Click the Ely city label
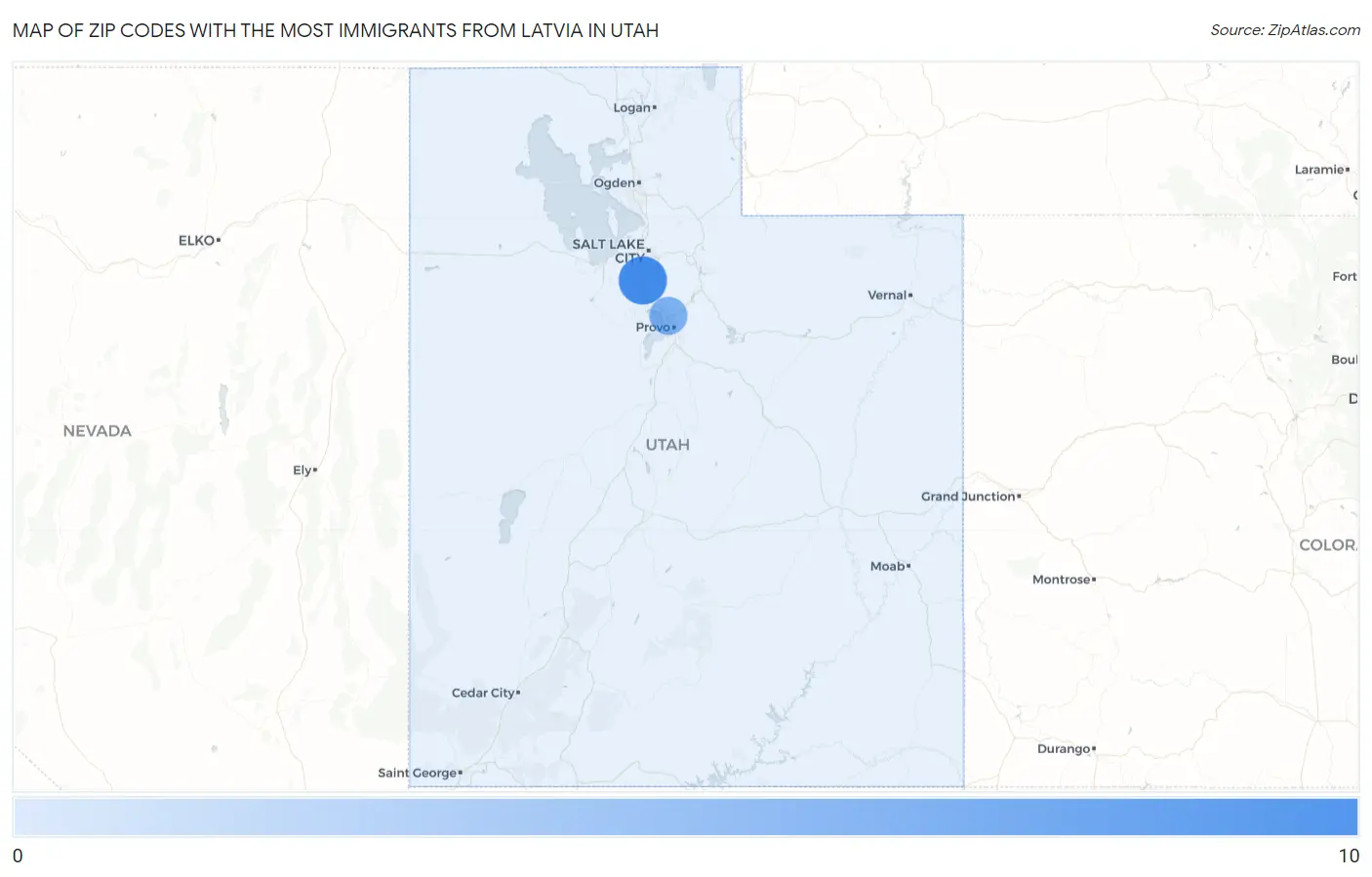Screen dimensions: 1372x877 304,470
